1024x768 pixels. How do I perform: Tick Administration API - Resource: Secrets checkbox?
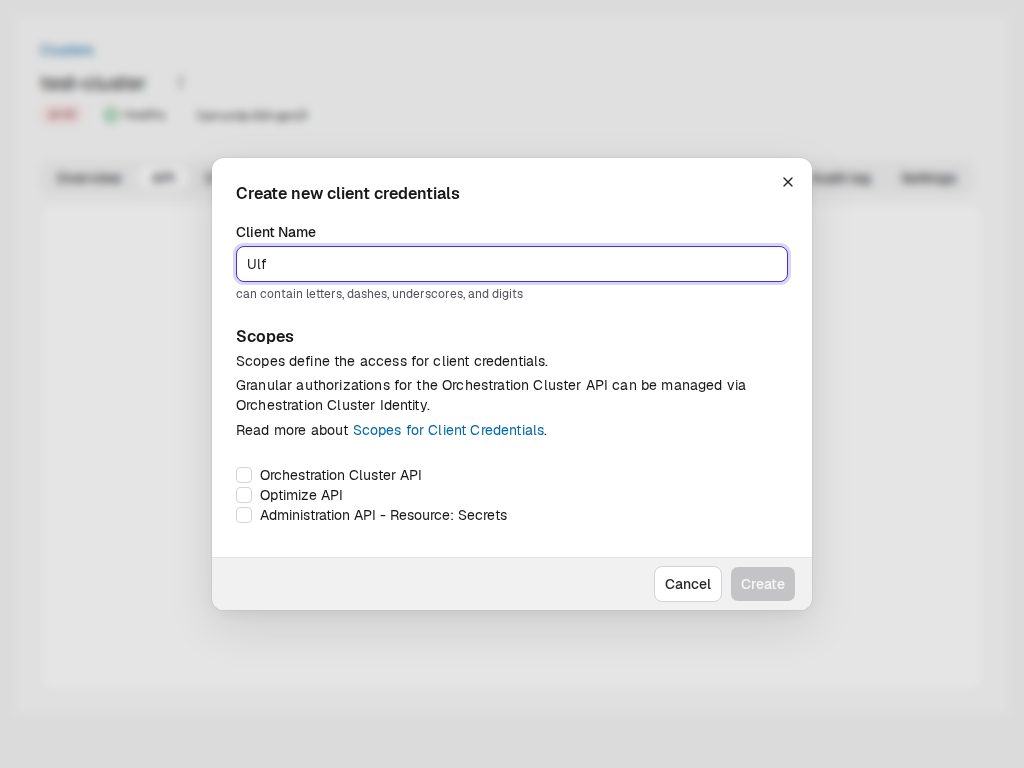244,515
